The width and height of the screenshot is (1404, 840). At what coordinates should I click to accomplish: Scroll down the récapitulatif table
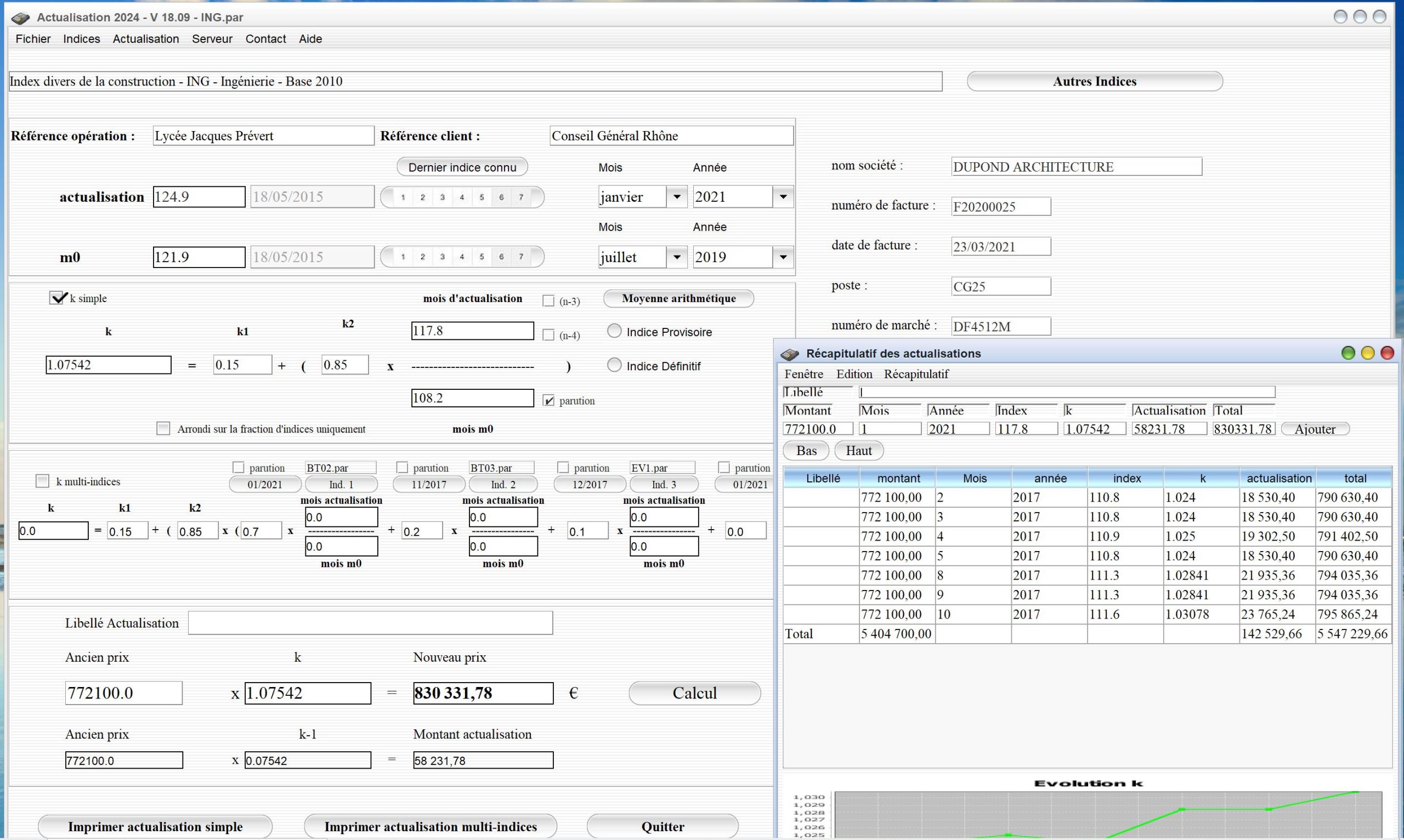(805, 450)
